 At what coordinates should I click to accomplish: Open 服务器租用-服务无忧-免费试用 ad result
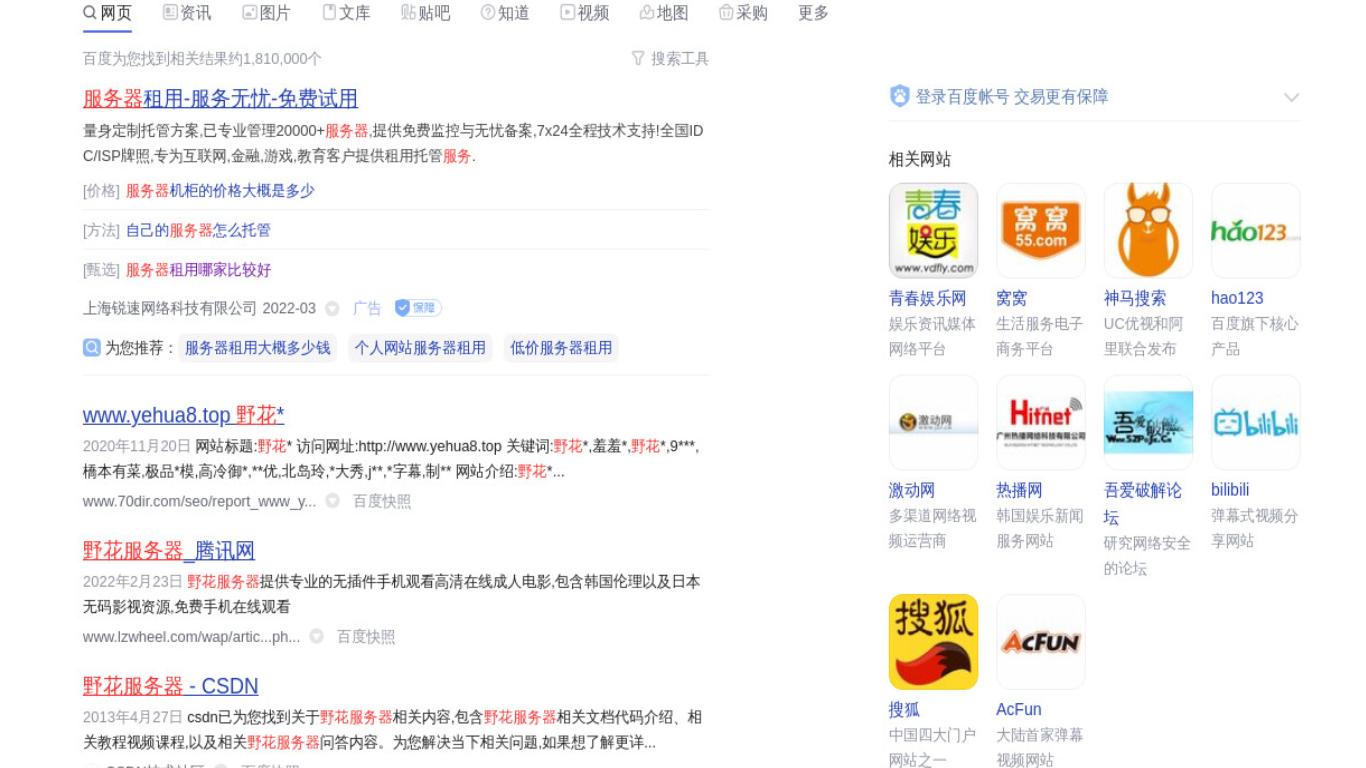[x=220, y=98]
